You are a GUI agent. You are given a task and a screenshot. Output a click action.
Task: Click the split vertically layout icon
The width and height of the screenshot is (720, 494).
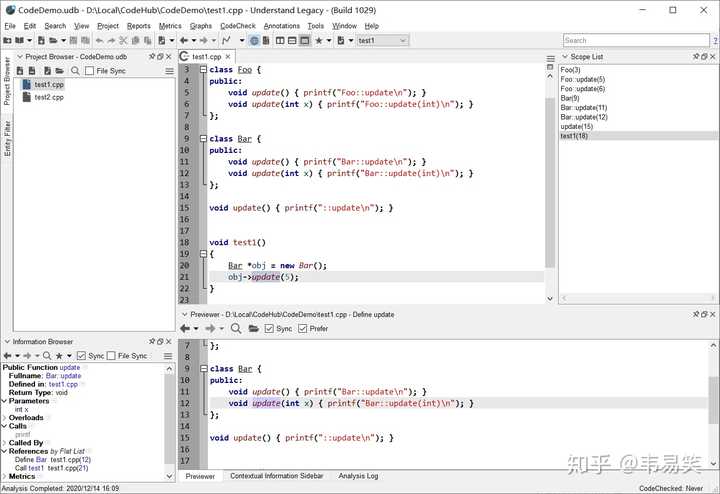(x=280, y=40)
